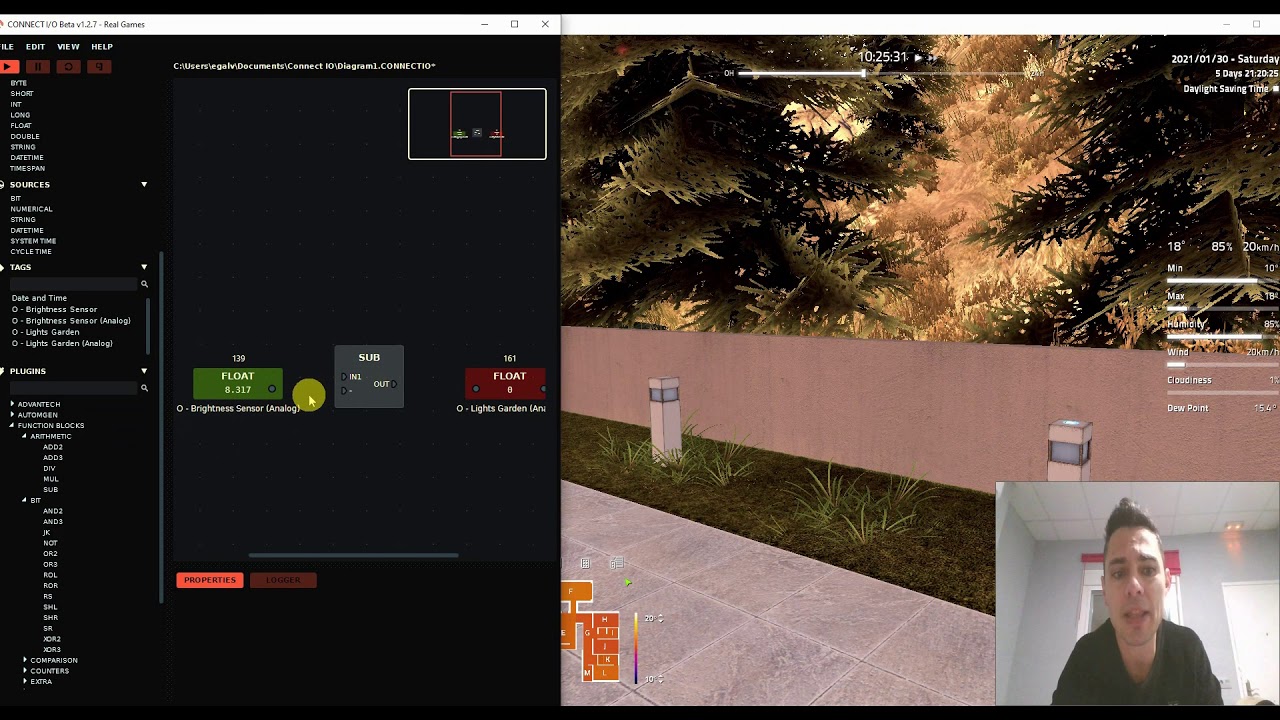Viewport: 1280px width, 720px height.
Task: Select the MUL function block
Action: click(x=50, y=479)
